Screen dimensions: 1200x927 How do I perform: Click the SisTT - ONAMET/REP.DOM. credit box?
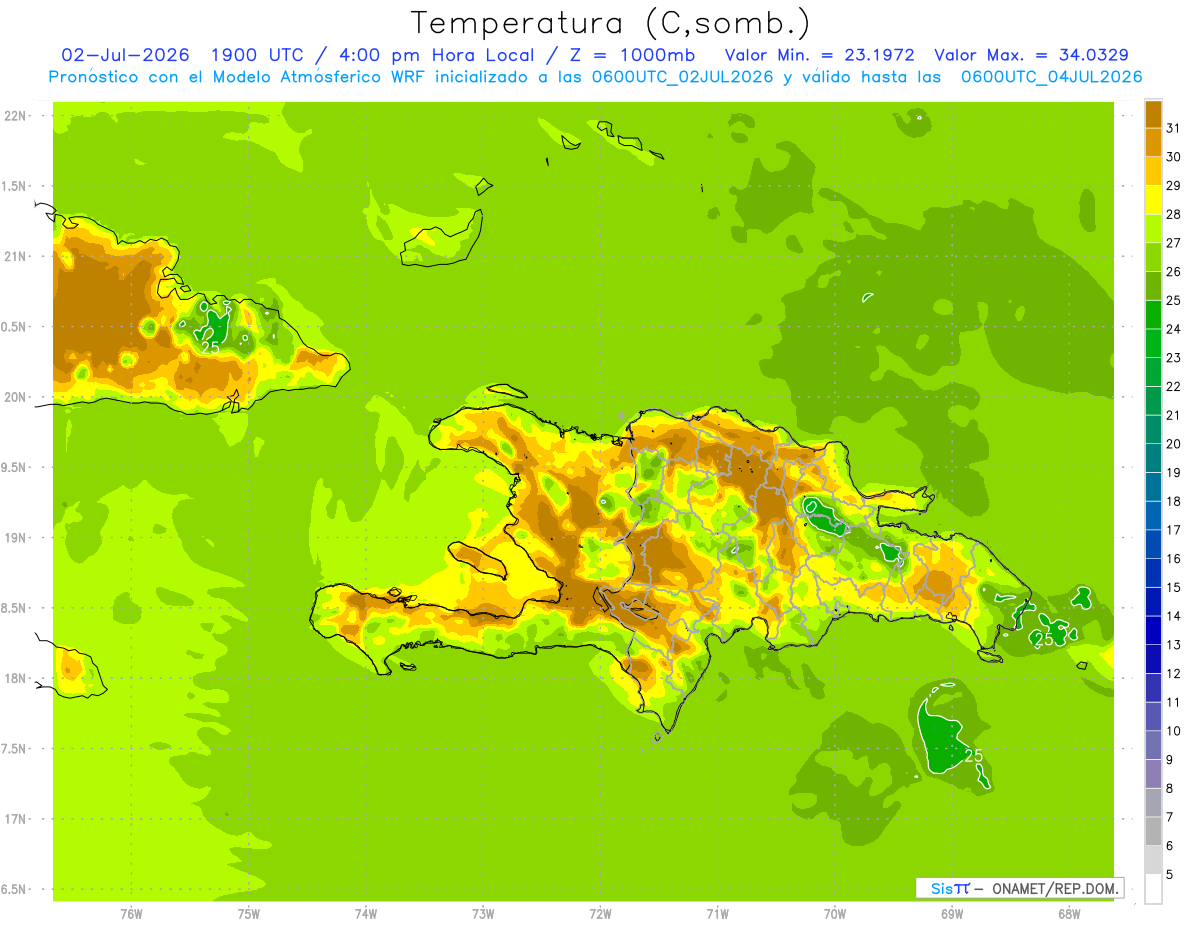pos(1019,888)
